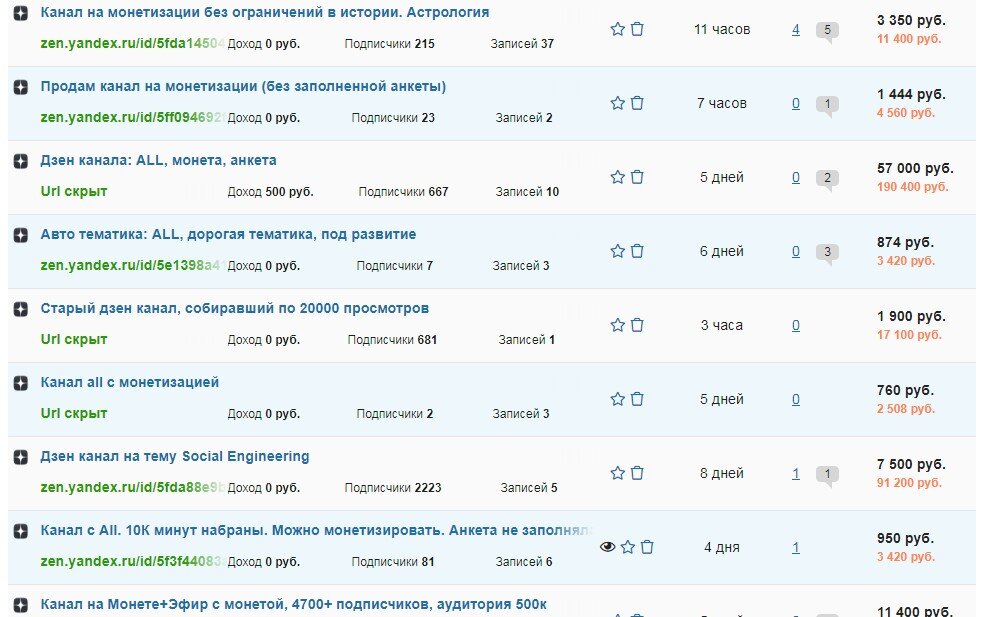The height and width of the screenshot is (617, 1008).
Task: Click the trash icon on «Продам канал на монетизации»
Action: 638,102
